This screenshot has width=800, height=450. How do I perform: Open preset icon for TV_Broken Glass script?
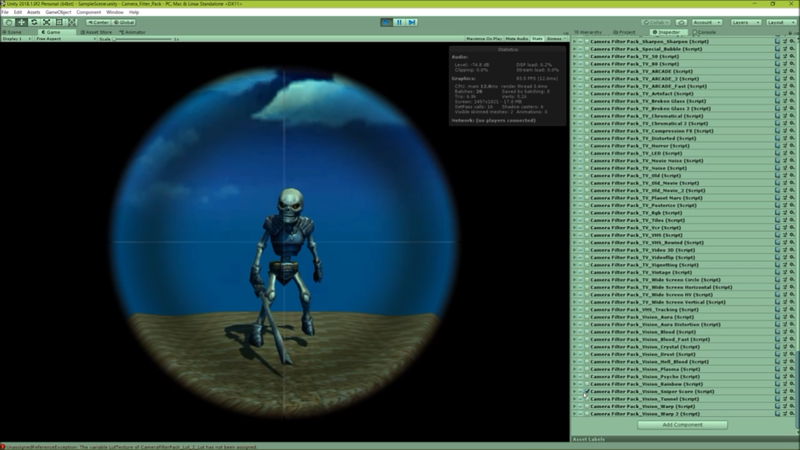pos(785,101)
